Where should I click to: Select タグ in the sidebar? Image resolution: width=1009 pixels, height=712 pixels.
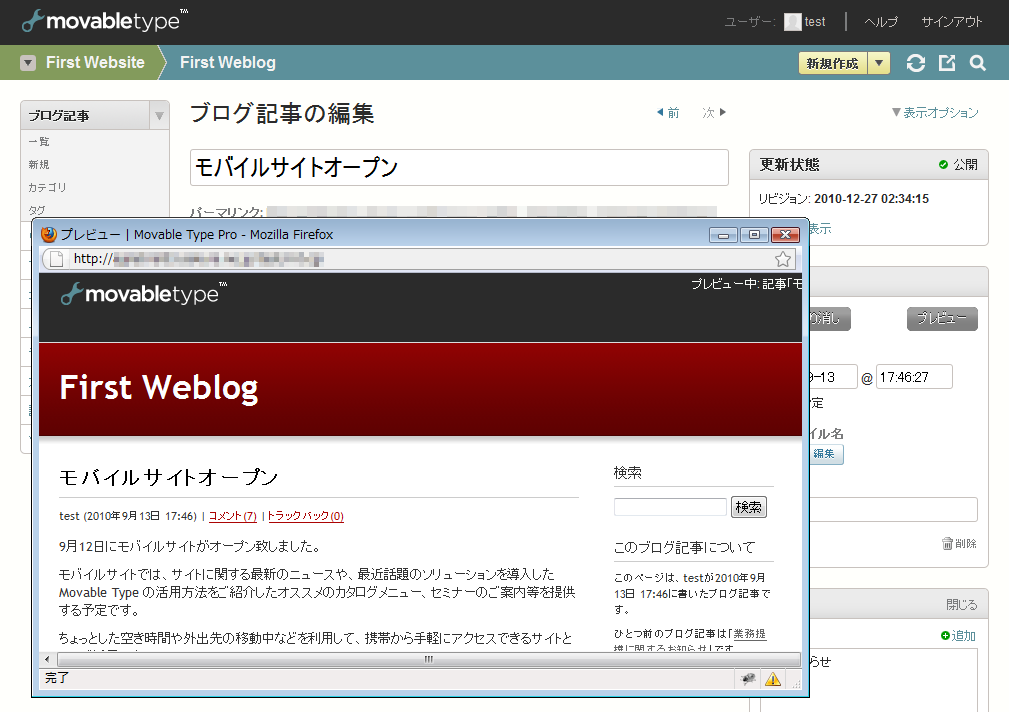[x=37, y=210]
